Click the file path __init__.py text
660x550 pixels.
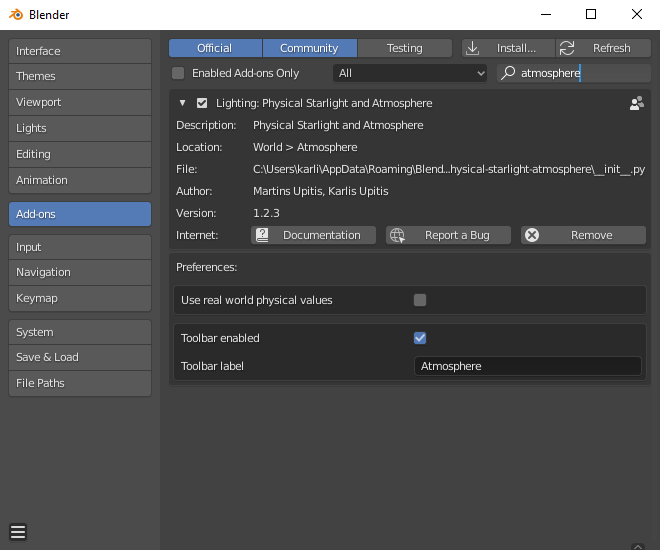point(449,169)
